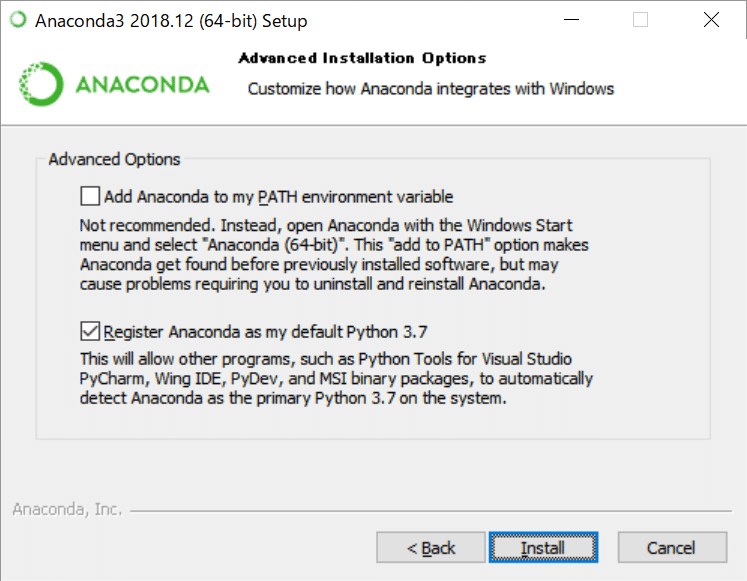Screen dimensions: 747x581
Task: Close the setup window with the X
Action: pos(711,20)
